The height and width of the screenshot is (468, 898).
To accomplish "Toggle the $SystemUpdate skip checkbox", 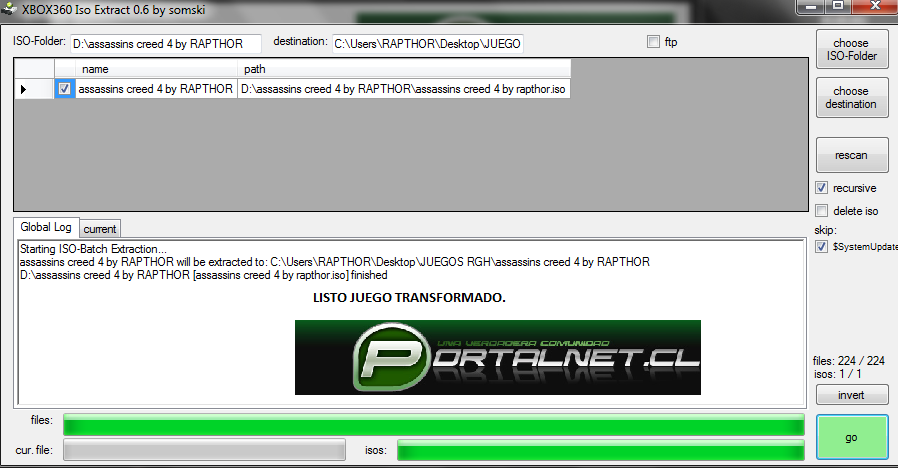I will pos(821,246).
